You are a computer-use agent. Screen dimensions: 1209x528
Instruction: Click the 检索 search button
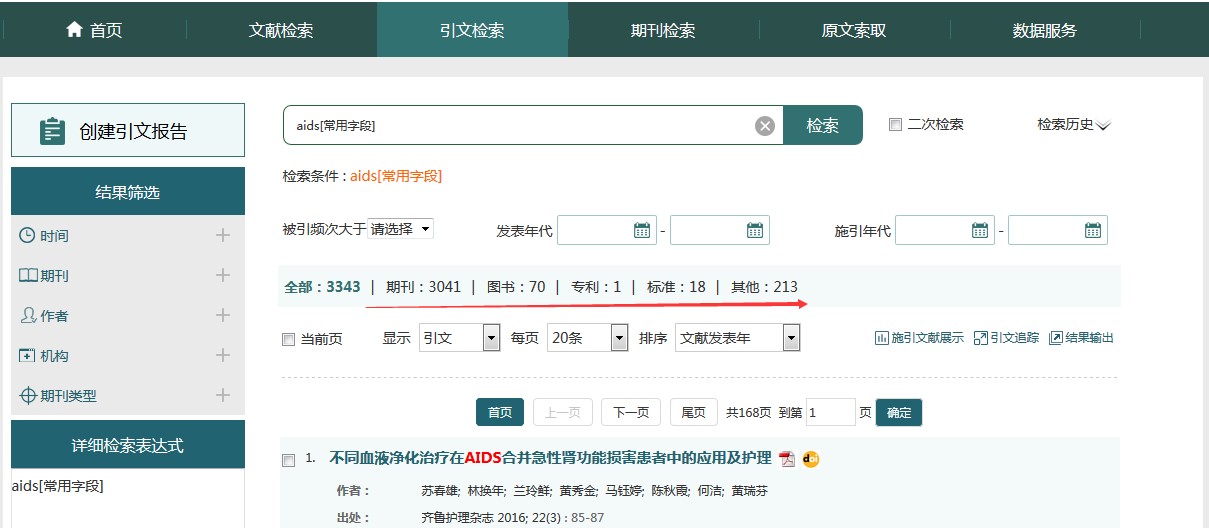click(x=822, y=125)
